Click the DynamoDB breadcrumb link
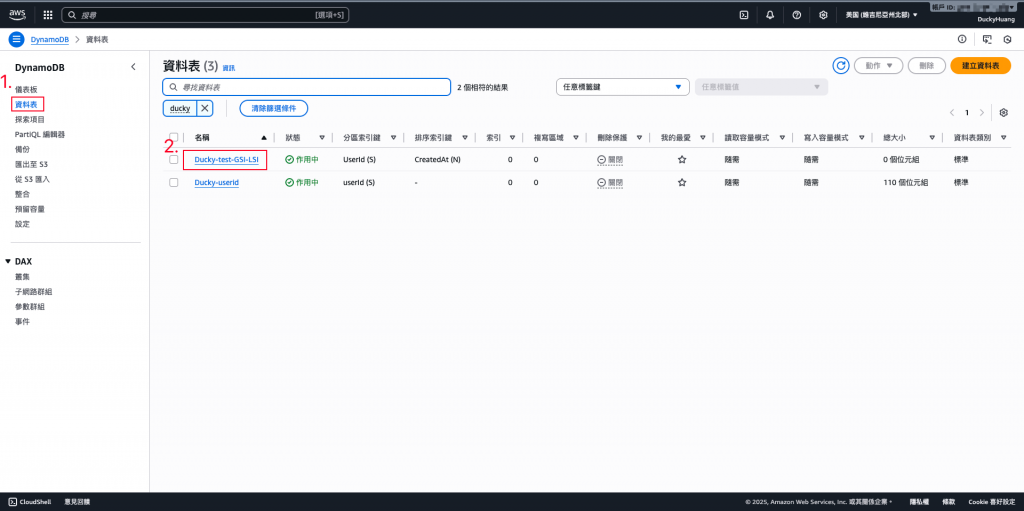This screenshot has height=511, width=1024. click(x=50, y=39)
